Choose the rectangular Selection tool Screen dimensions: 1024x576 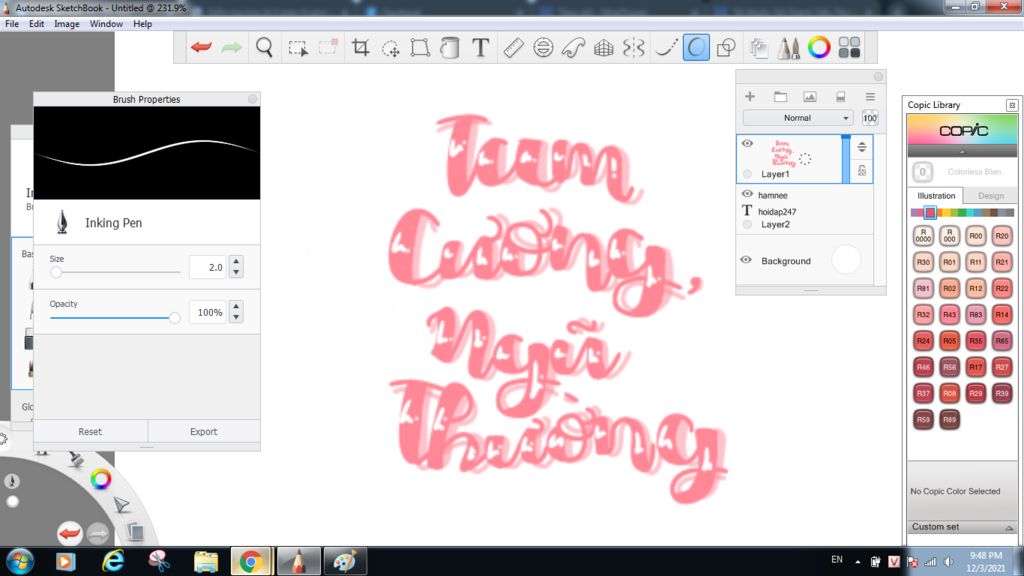298,48
